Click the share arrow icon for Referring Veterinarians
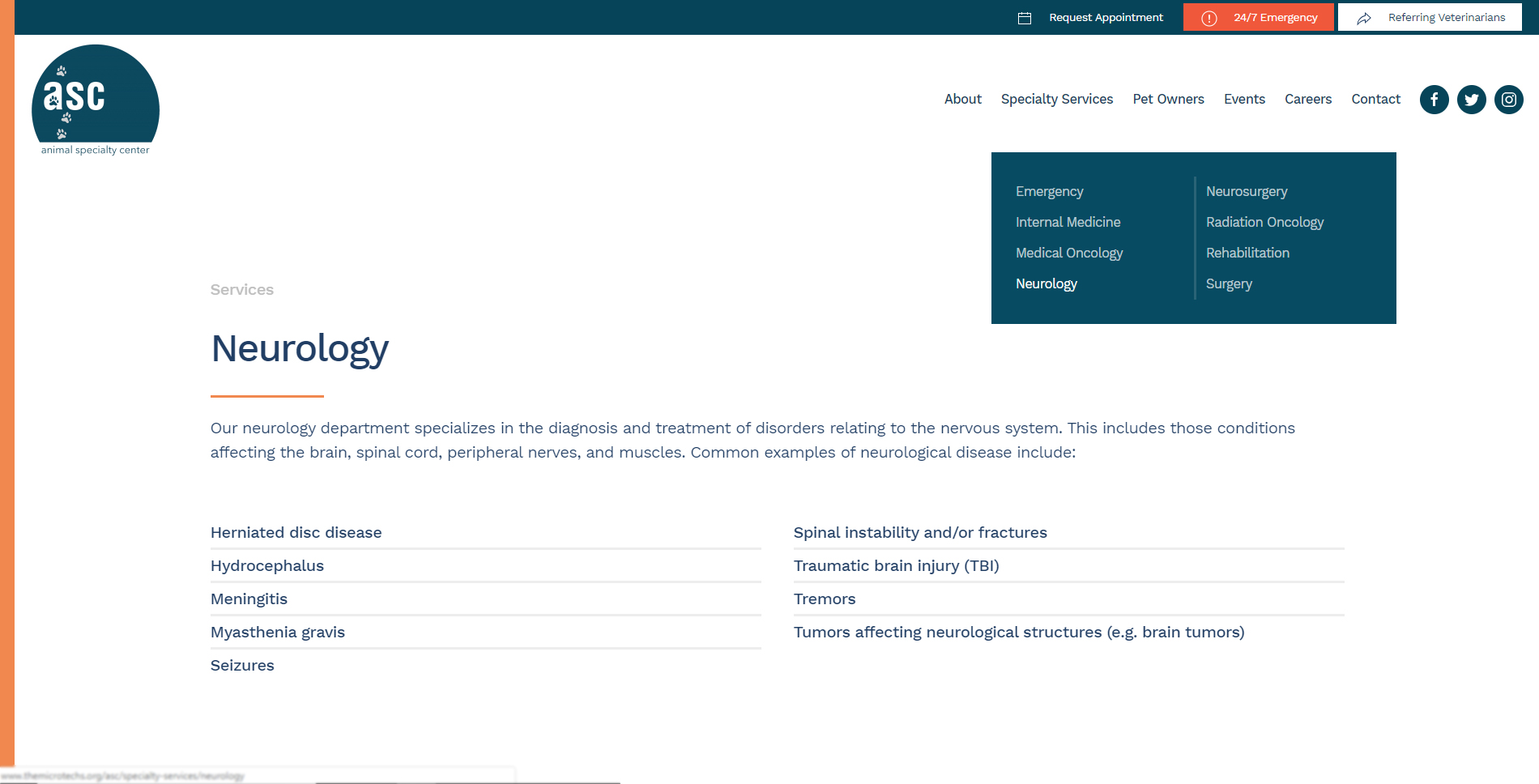Screen dimensions: 1539x784 pos(1364,18)
